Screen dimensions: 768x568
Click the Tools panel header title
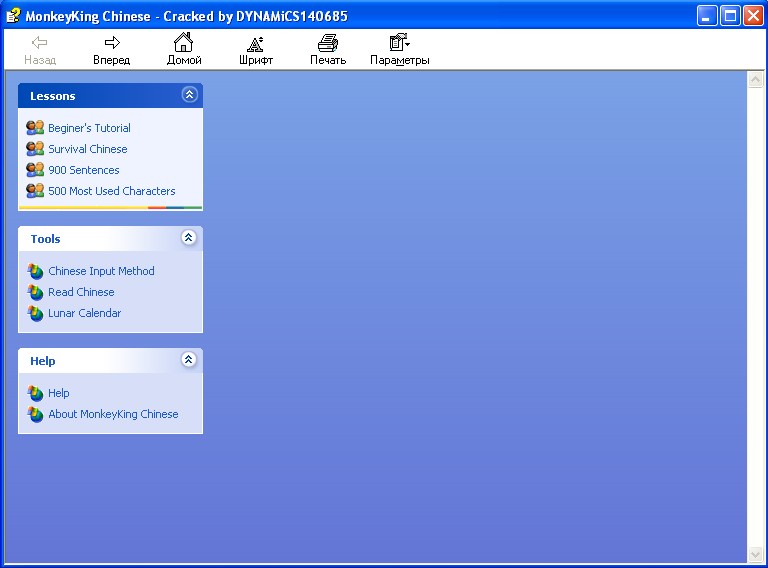pos(46,239)
